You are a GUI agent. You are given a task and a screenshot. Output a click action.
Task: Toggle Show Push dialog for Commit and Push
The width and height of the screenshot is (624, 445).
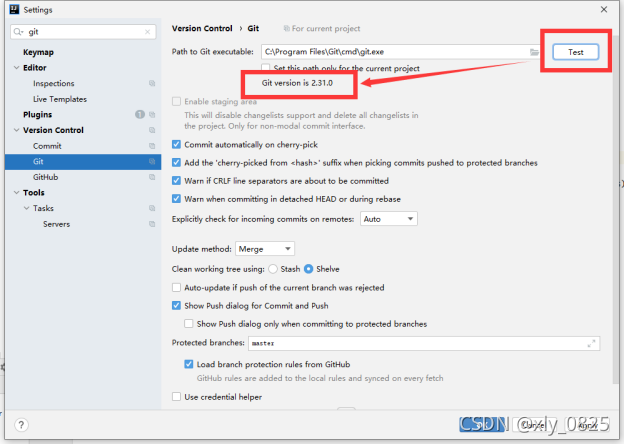[176, 306]
